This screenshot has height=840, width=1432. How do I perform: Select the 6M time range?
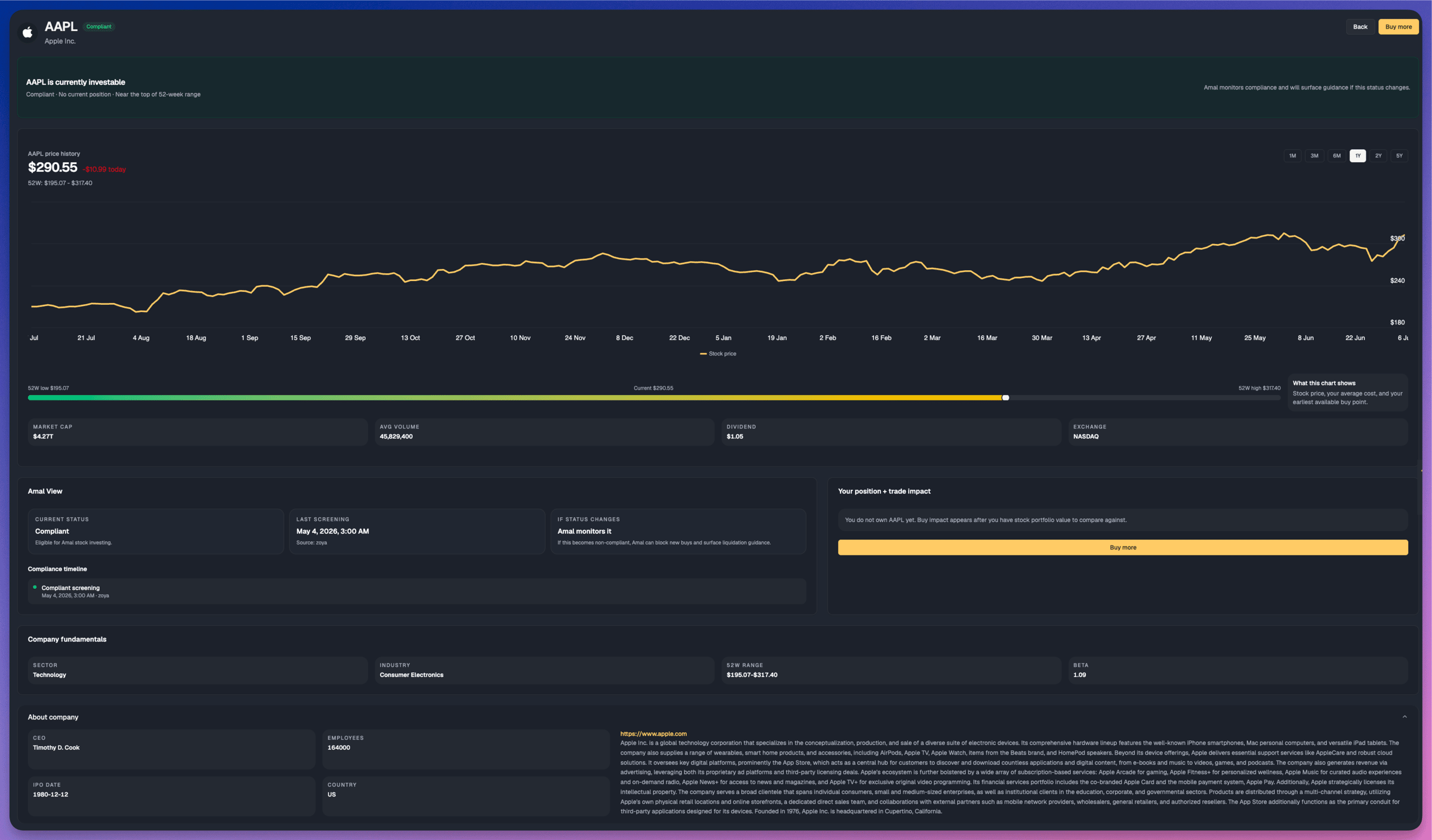coord(1337,156)
